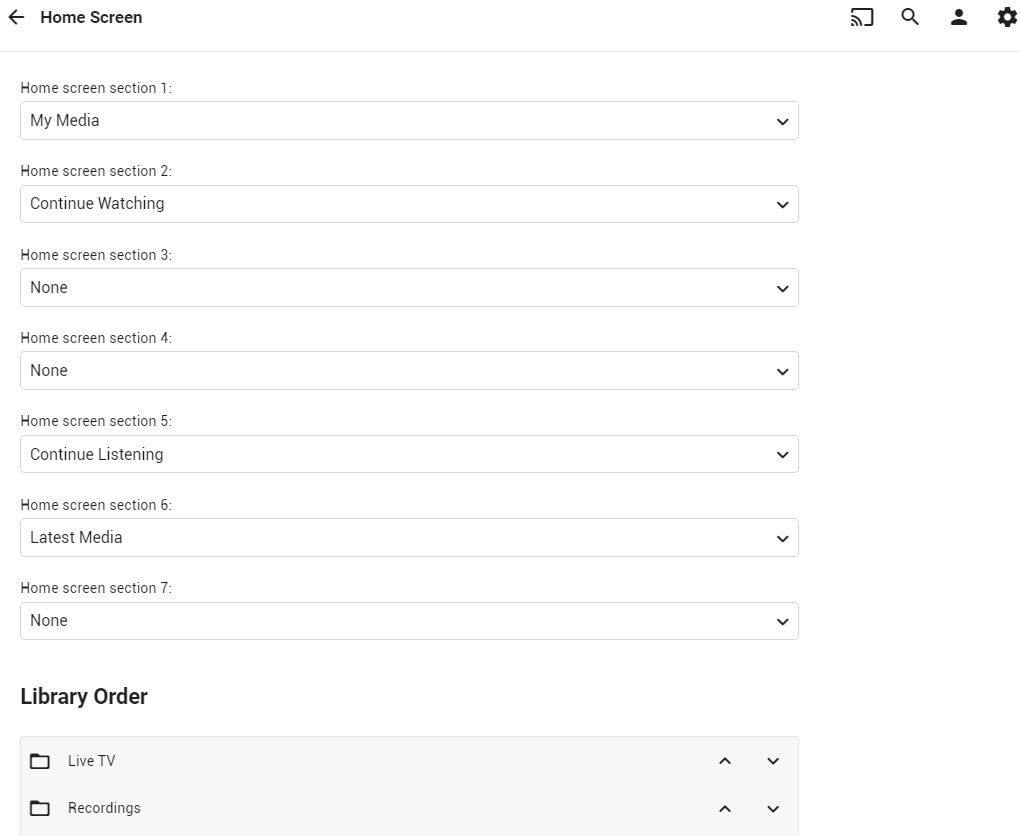This screenshot has height=836, width=1020.
Task: Expand Home screen section 3 dropdown
Action: point(409,288)
